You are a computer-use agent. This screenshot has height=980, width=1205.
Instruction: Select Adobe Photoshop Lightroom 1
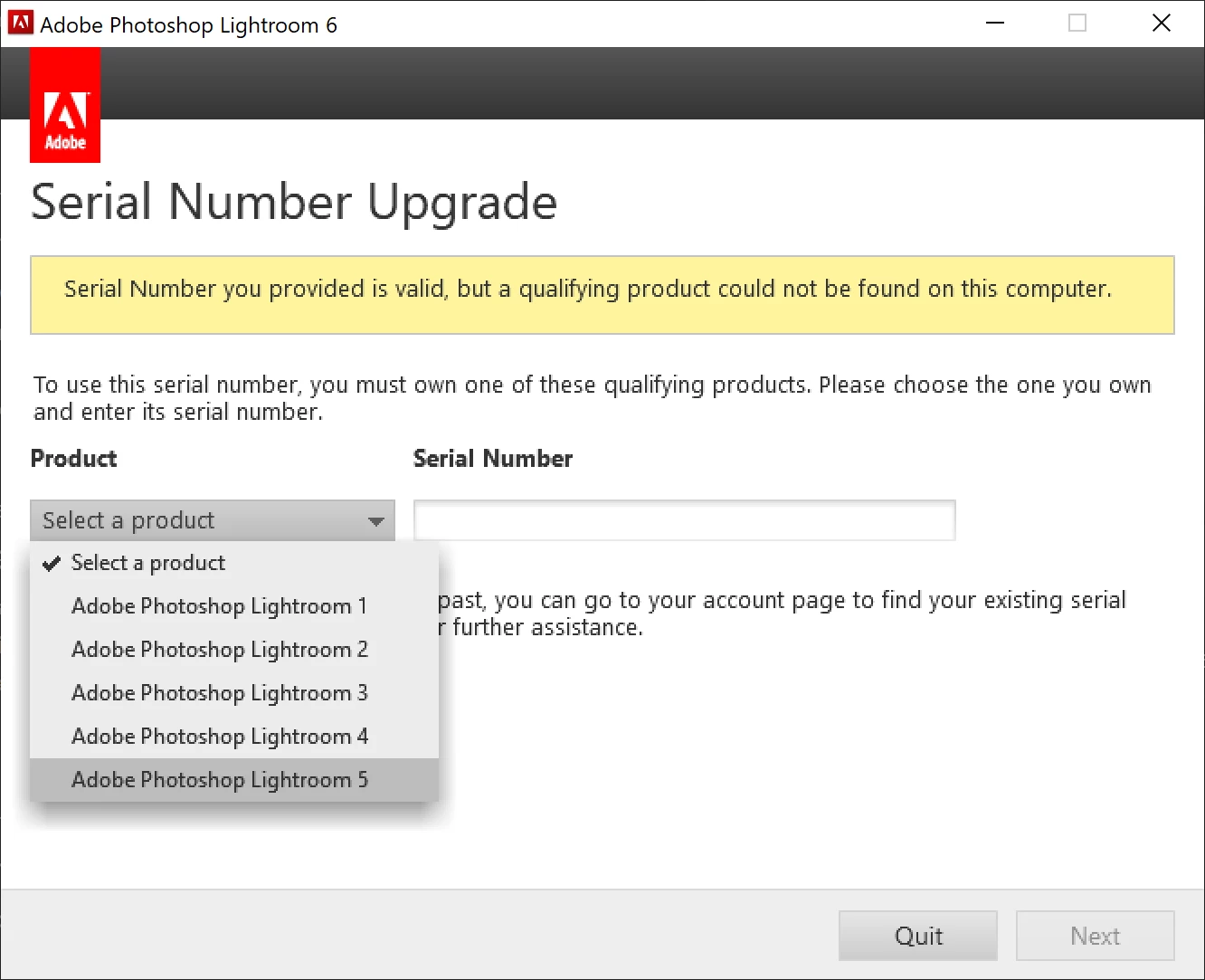[234, 606]
